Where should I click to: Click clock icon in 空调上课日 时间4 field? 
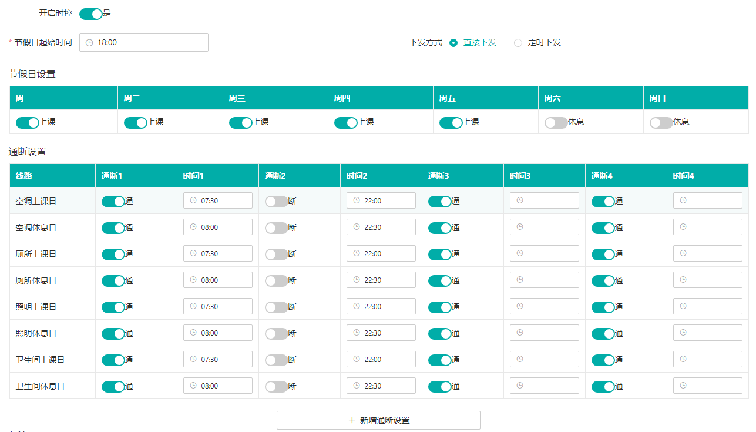point(683,200)
